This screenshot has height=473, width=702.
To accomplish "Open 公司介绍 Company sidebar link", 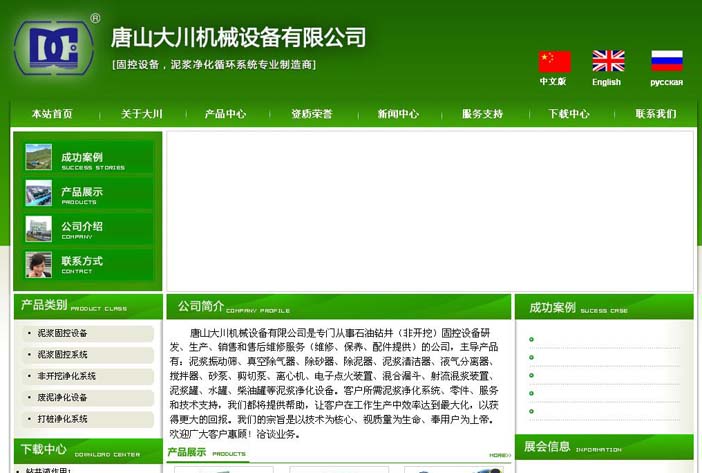I will tap(82, 230).
